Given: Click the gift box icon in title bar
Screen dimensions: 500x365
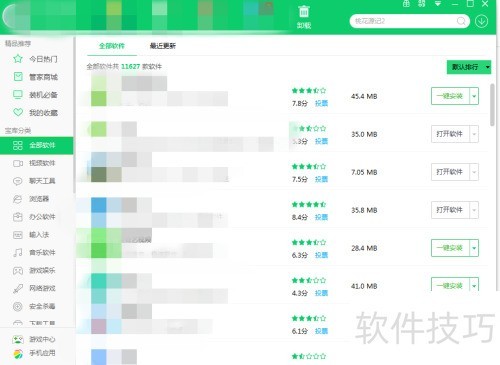Looking at the screenshot, I should tap(406, 4).
